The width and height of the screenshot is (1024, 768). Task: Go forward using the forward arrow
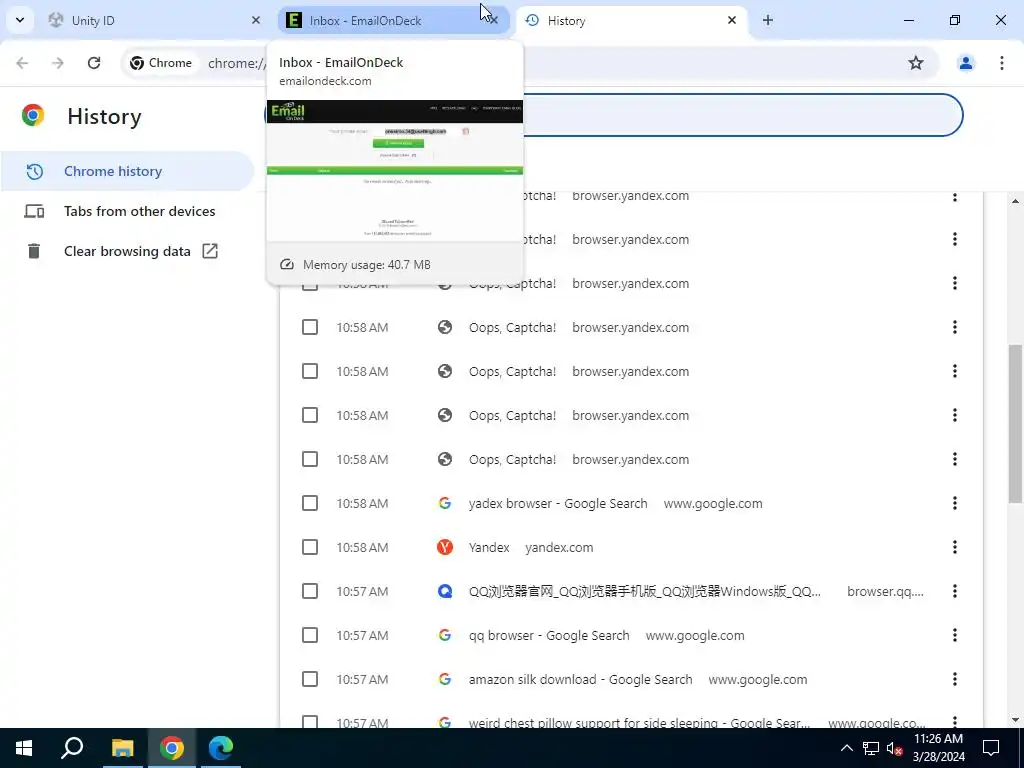pyautogui.click(x=58, y=63)
